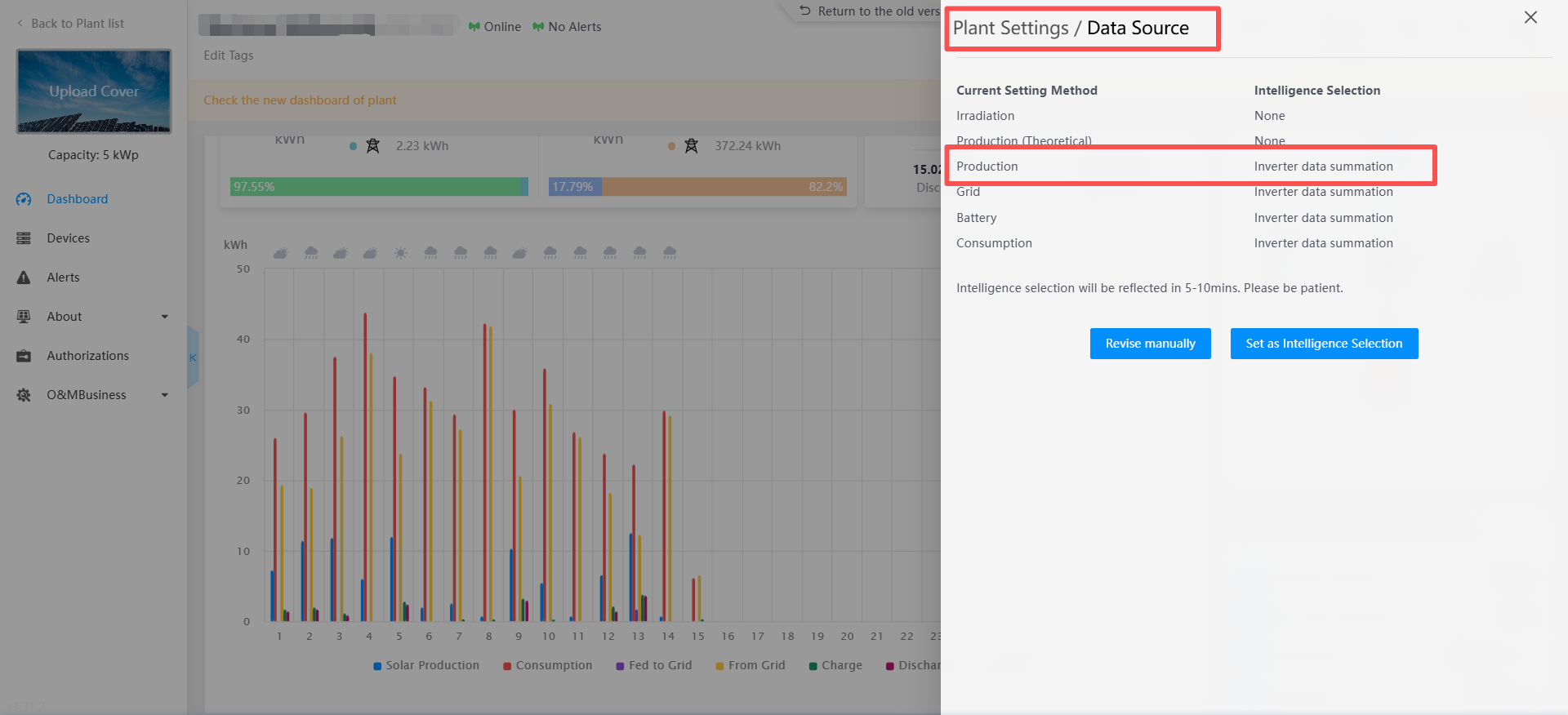Toggle Solar Production legend series

(426, 665)
